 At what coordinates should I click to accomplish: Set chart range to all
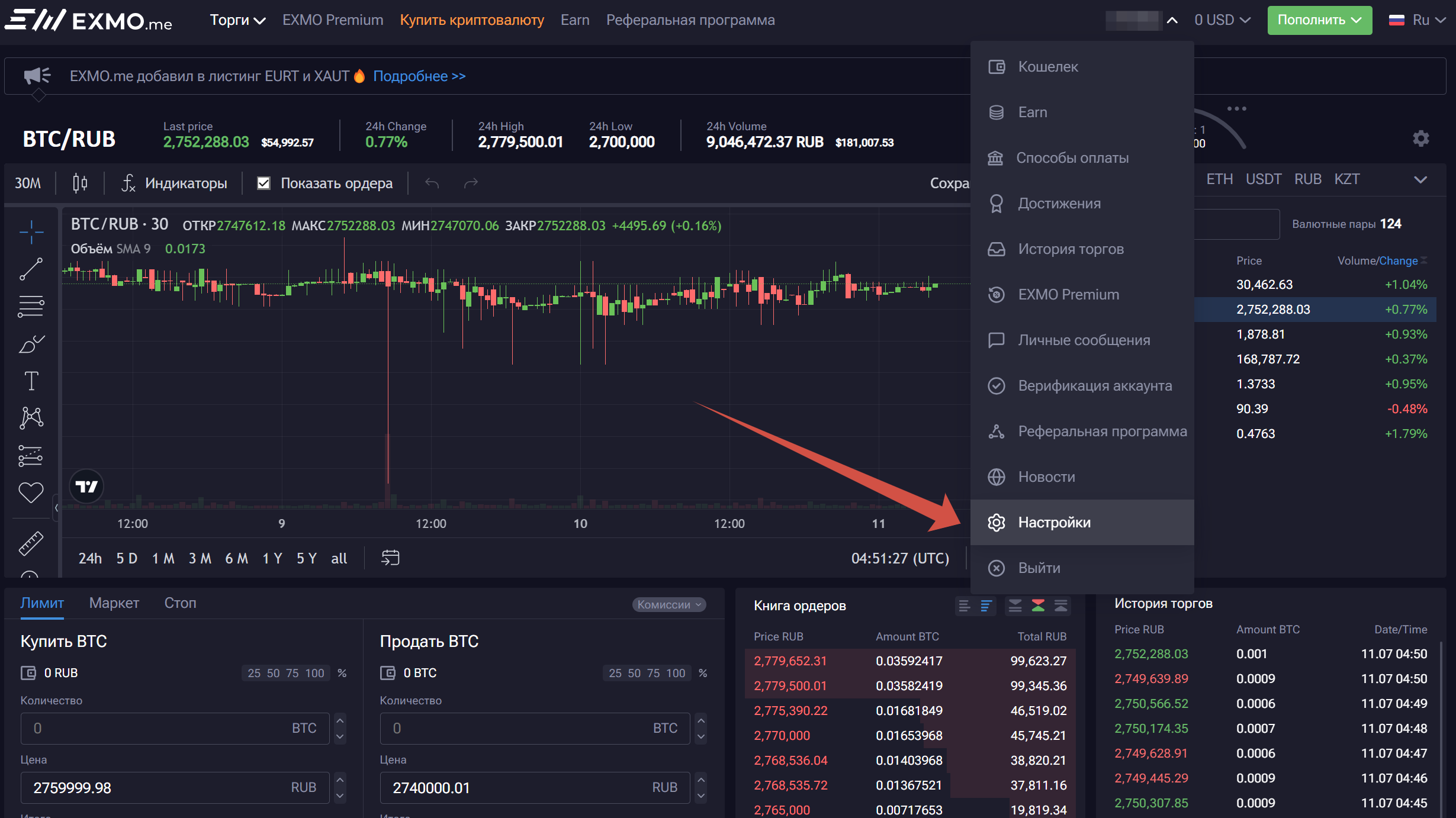[339, 558]
